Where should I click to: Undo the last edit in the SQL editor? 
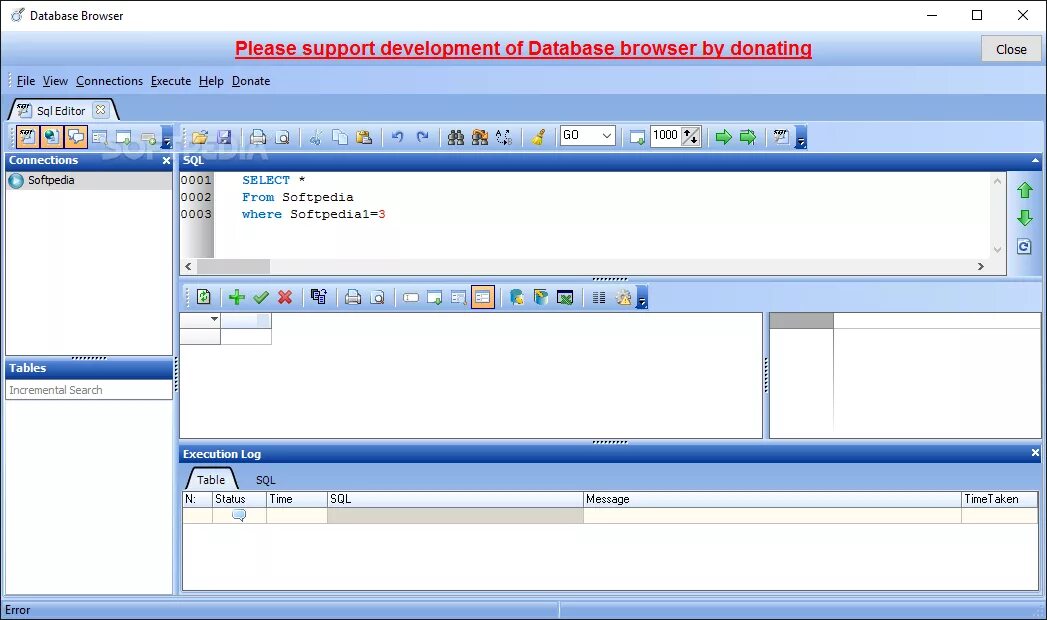398,137
